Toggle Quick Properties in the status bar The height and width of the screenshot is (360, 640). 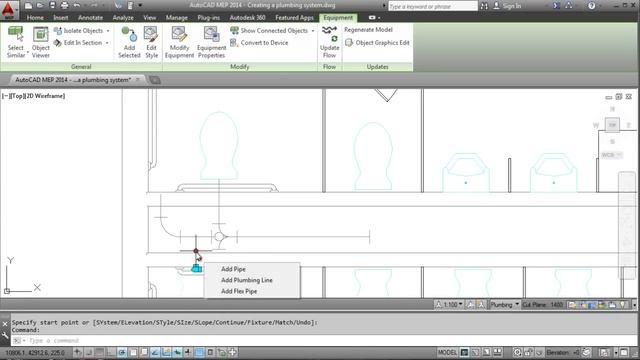[210, 352]
